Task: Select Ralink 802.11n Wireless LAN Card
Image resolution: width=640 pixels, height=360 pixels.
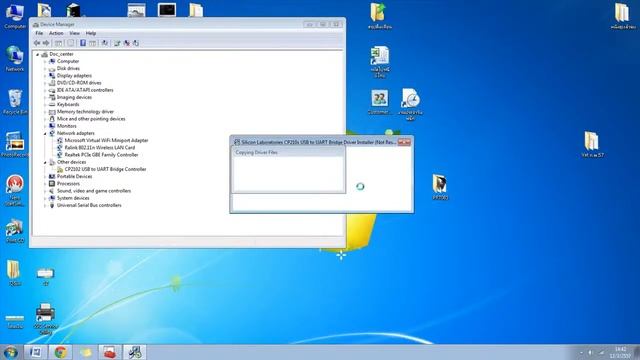Action: (x=100, y=148)
